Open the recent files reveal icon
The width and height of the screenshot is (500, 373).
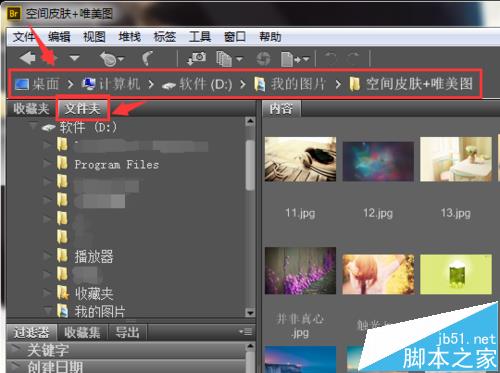112,59
